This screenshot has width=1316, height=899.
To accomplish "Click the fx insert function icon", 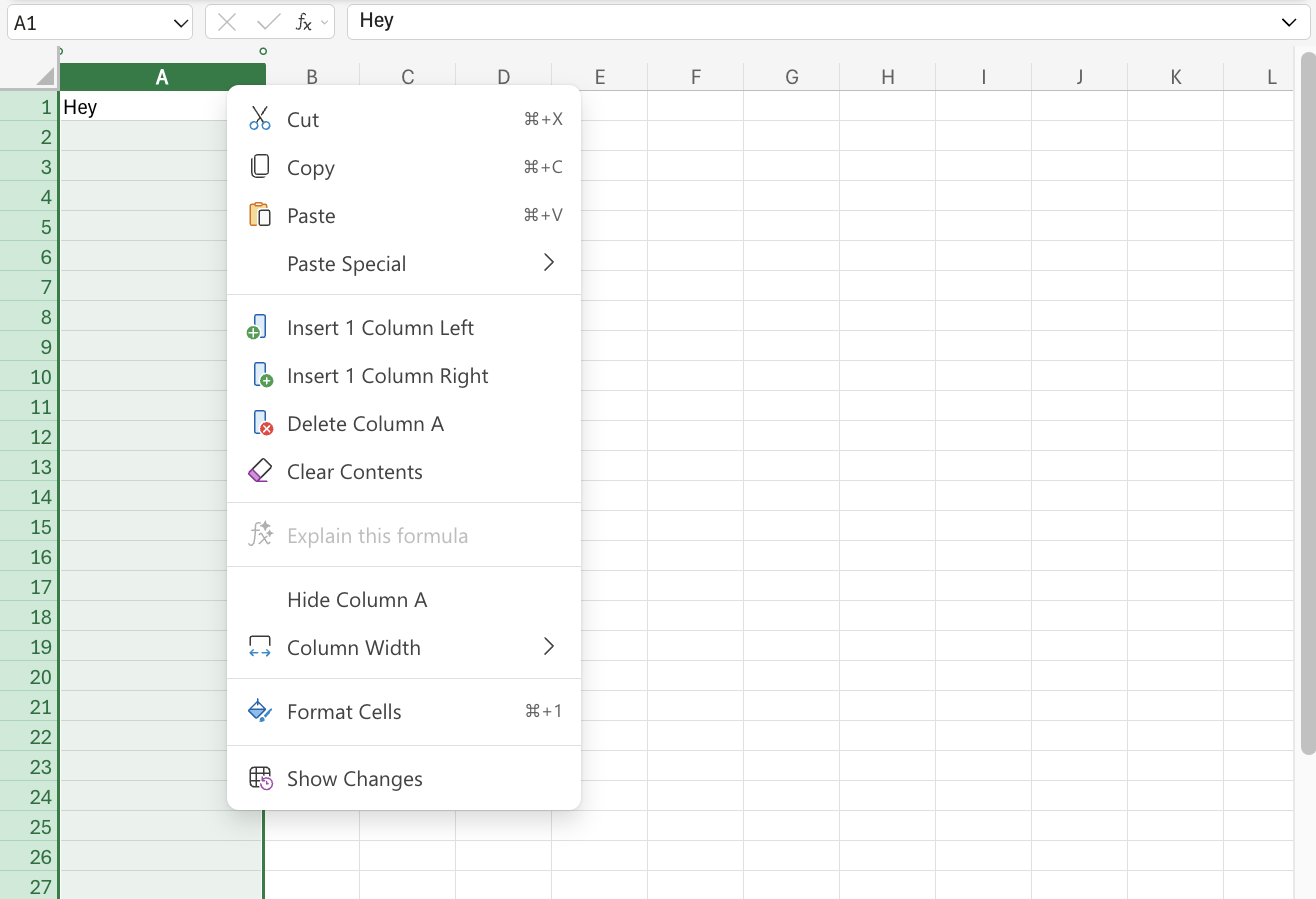I will point(303,22).
